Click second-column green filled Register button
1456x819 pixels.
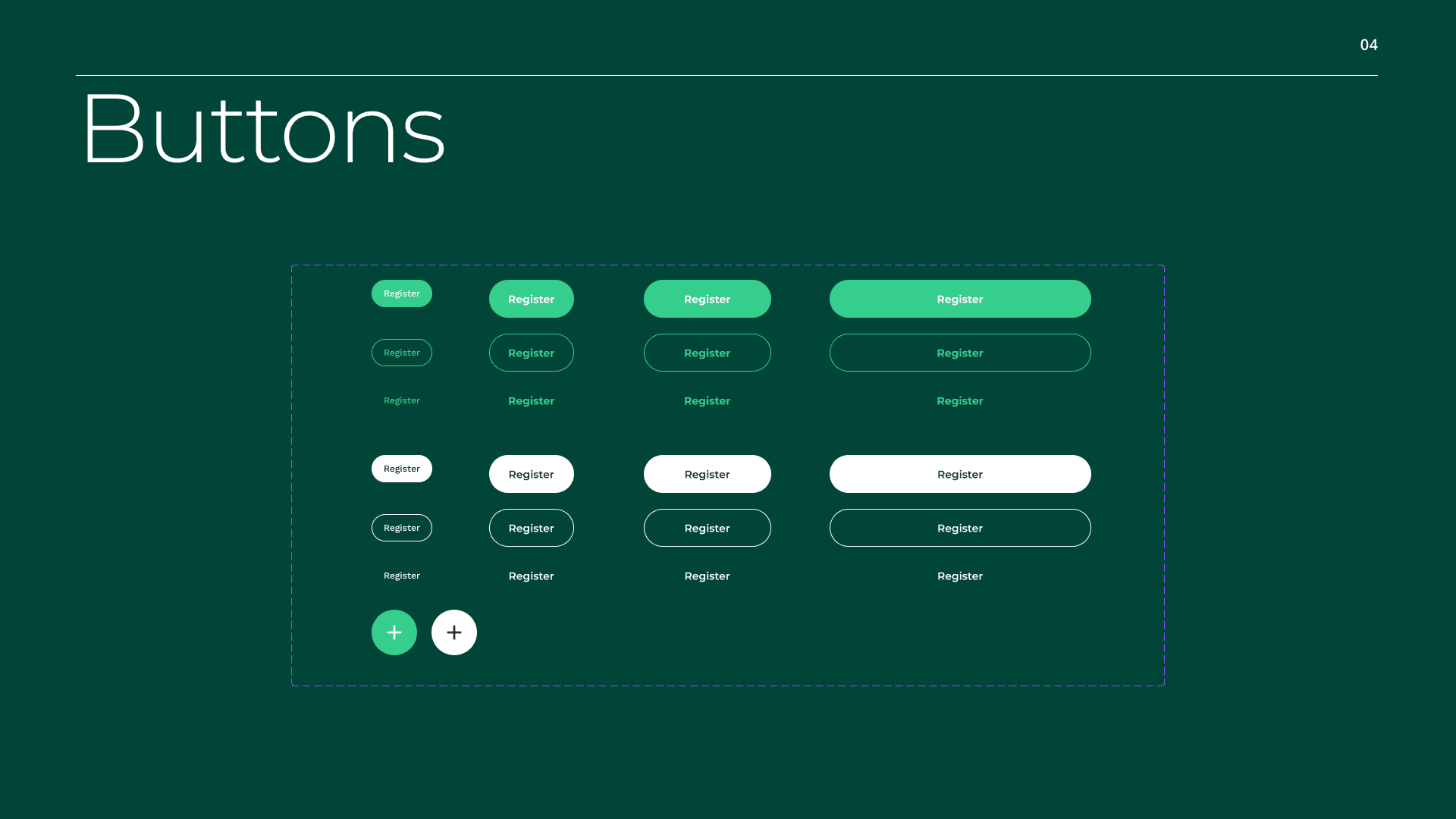coord(532,299)
